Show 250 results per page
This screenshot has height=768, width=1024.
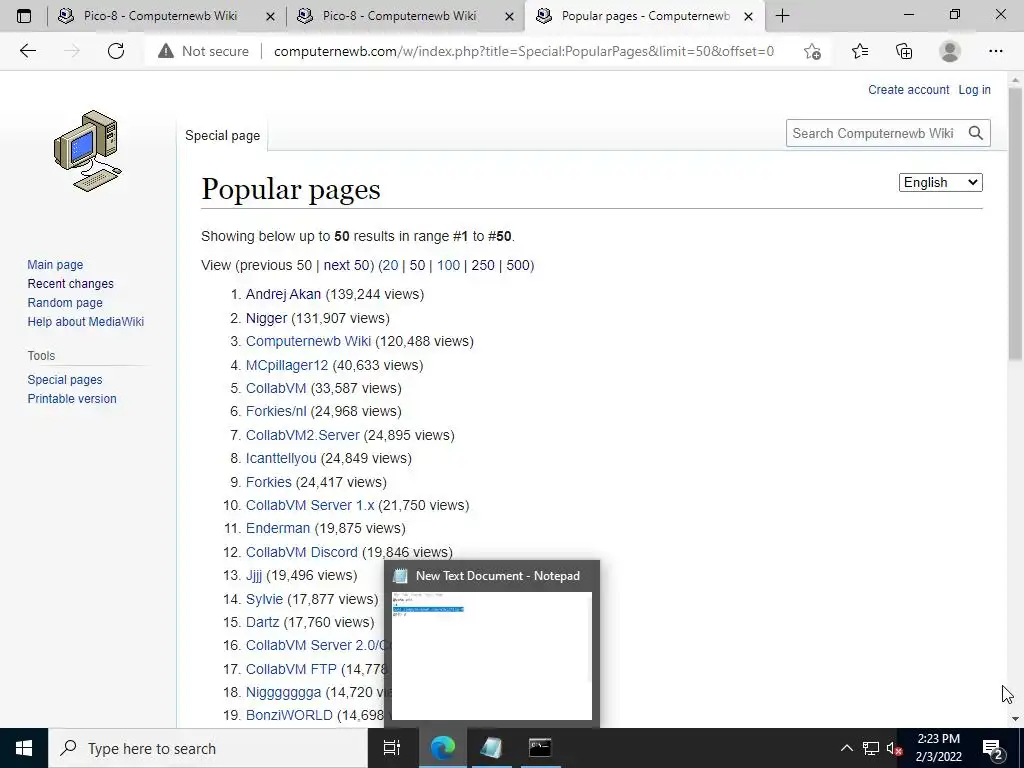[x=483, y=265]
